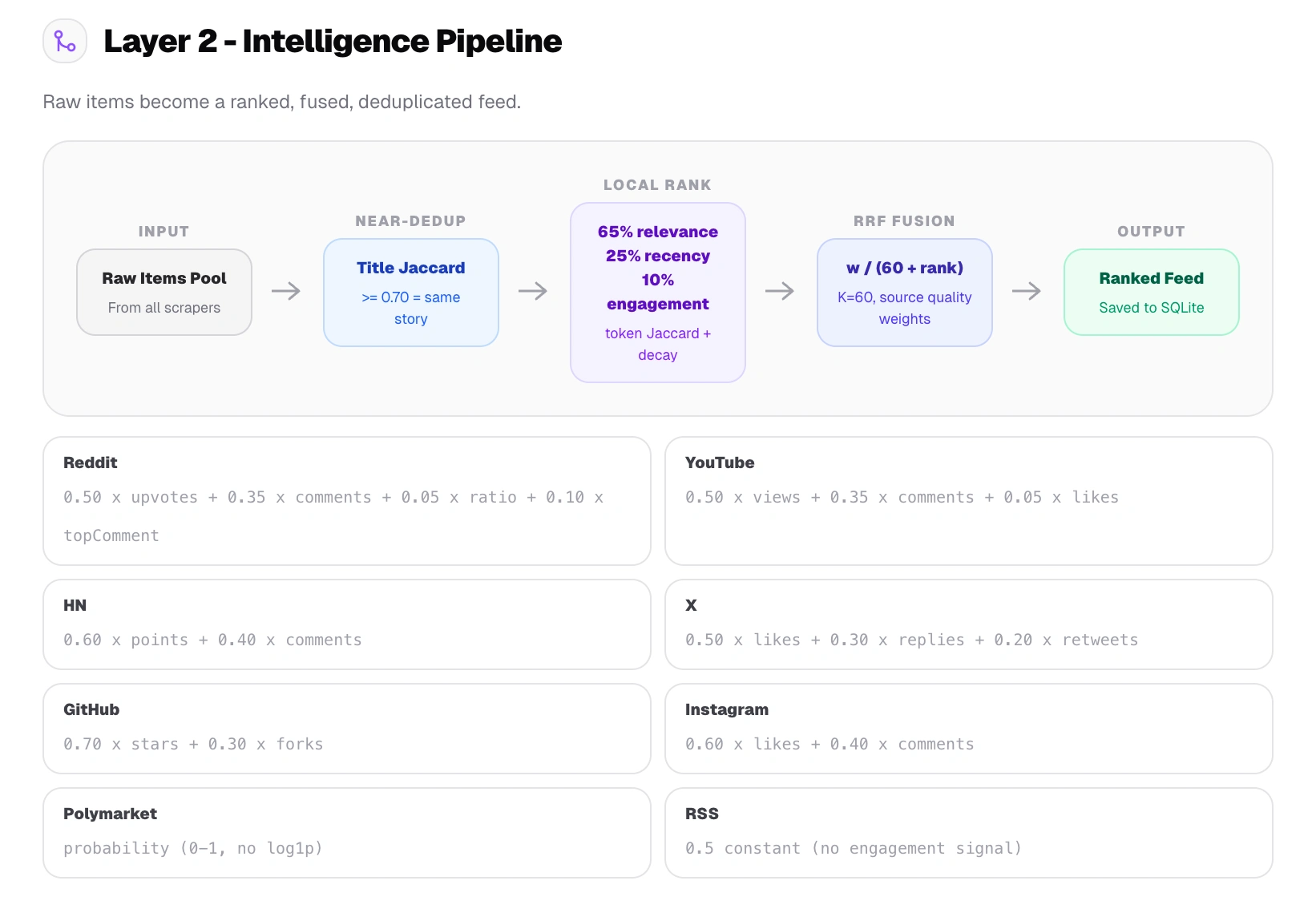The width and height of the screenshot is (1316, 917).
Task: Open the Local Rank weights box
Action: coord(658,293)
